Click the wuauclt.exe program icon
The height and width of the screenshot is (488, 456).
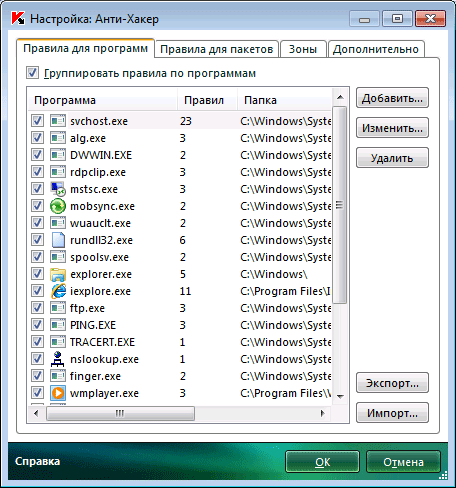click(x=58, y=223)
